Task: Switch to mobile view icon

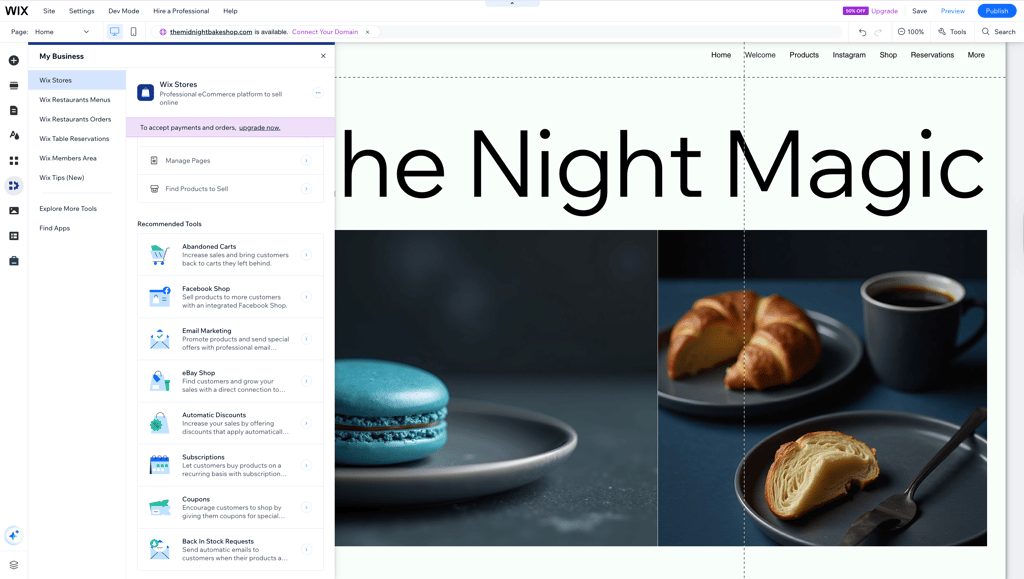Action: tap(133, 31)
